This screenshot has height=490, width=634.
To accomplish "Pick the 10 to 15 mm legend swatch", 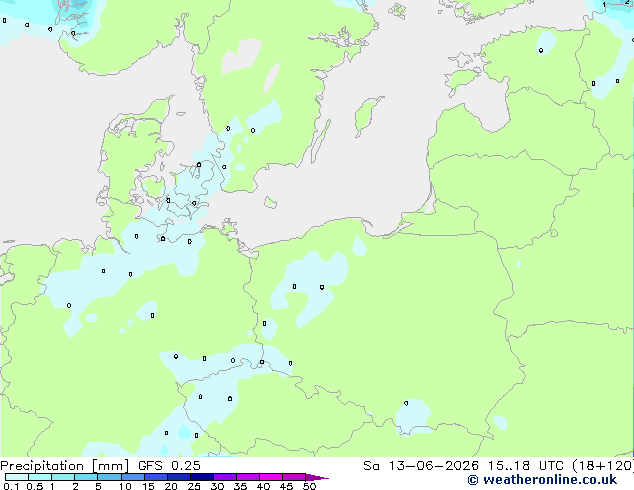I will [133, 477].
